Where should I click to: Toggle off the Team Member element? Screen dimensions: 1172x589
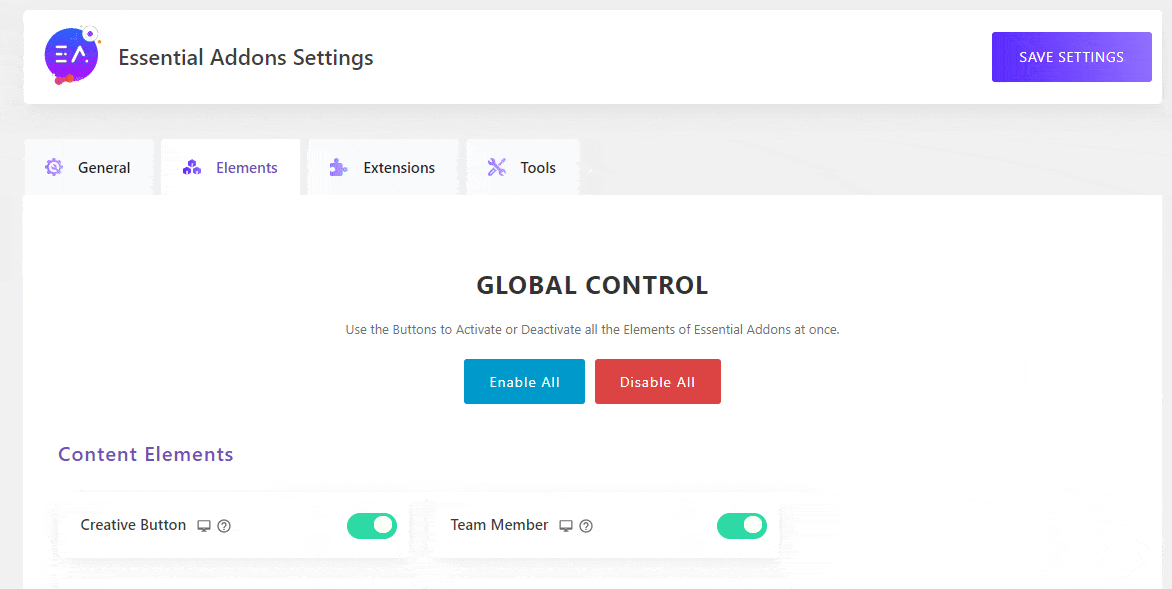(x=741, y=525)
